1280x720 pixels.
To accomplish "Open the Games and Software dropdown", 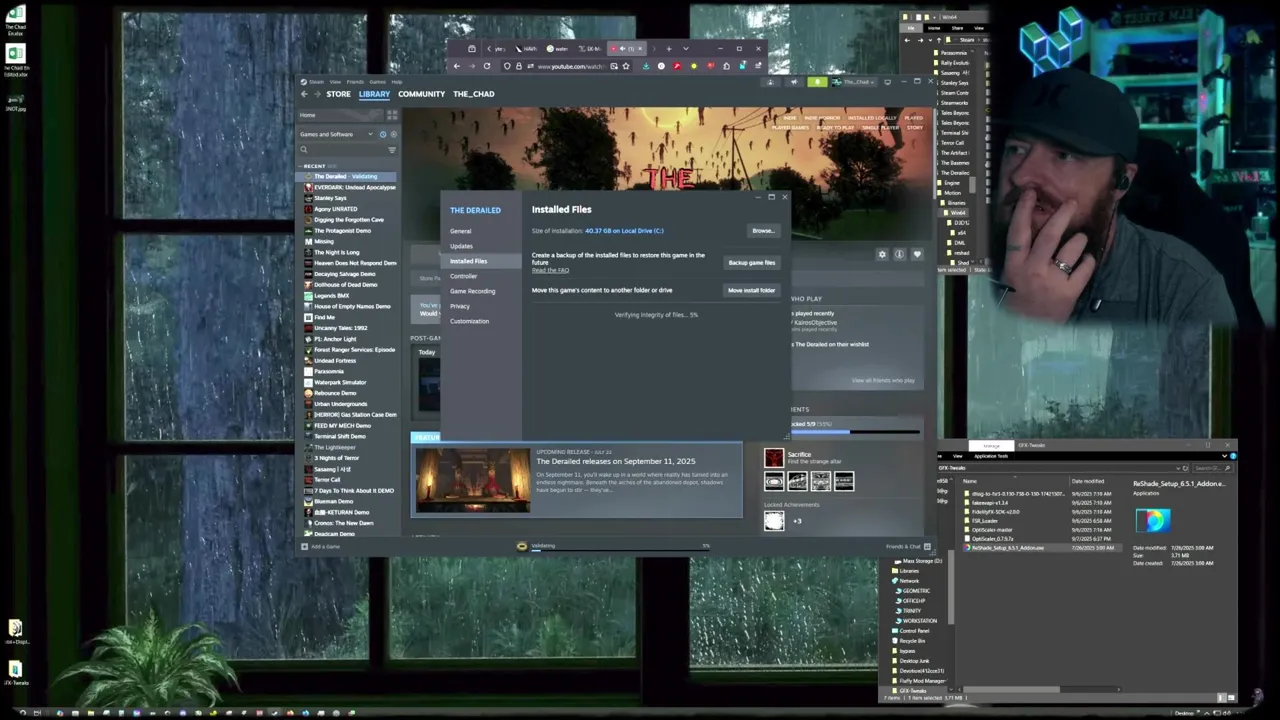I will [336, 134].
